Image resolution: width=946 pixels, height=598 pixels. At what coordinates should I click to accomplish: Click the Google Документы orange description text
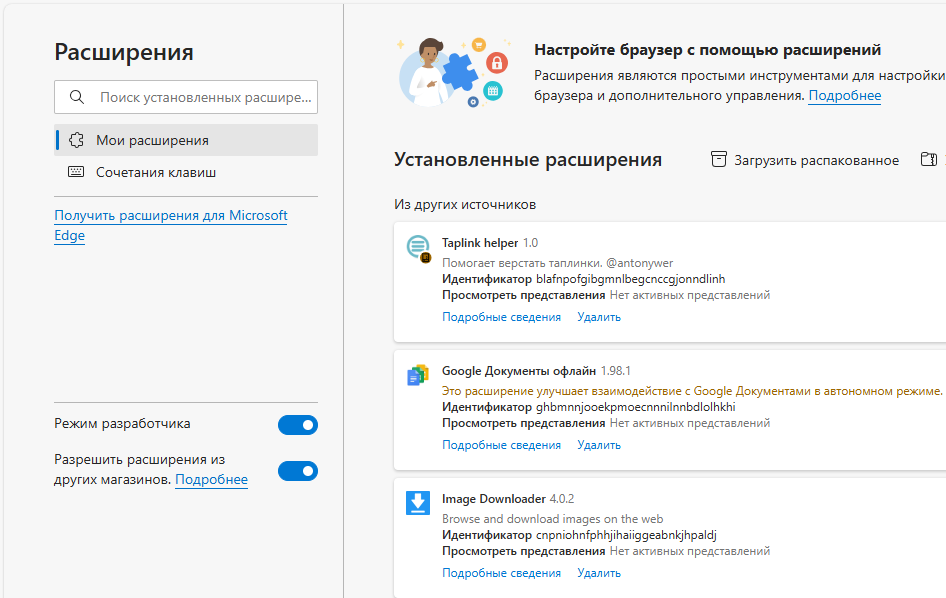point(692,391)
